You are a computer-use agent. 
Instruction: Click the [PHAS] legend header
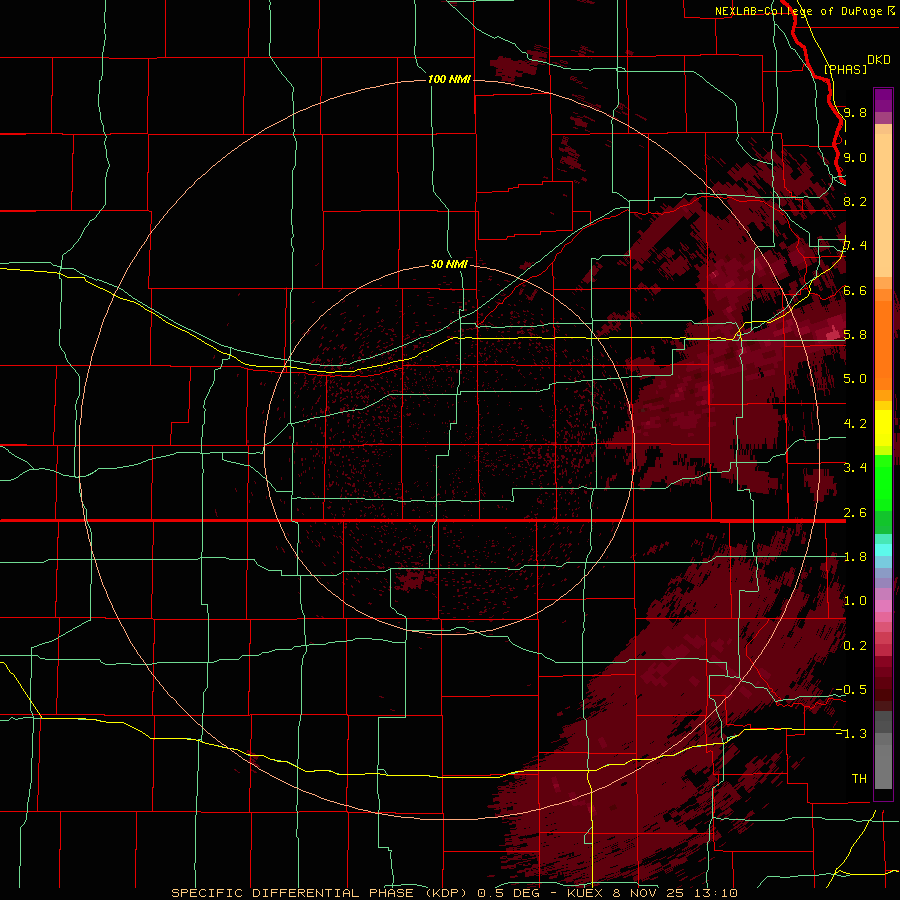pos(845,69)
